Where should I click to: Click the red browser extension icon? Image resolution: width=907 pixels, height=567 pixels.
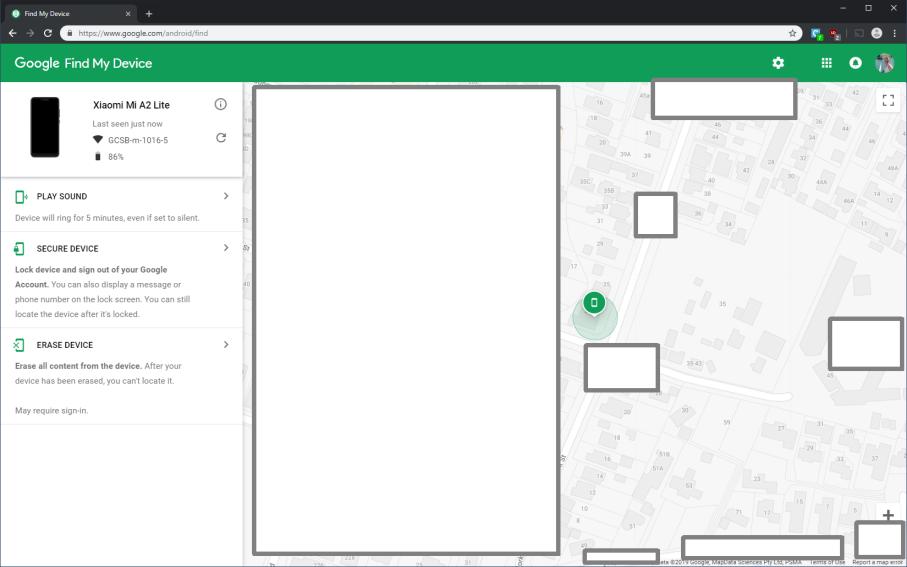834,34
